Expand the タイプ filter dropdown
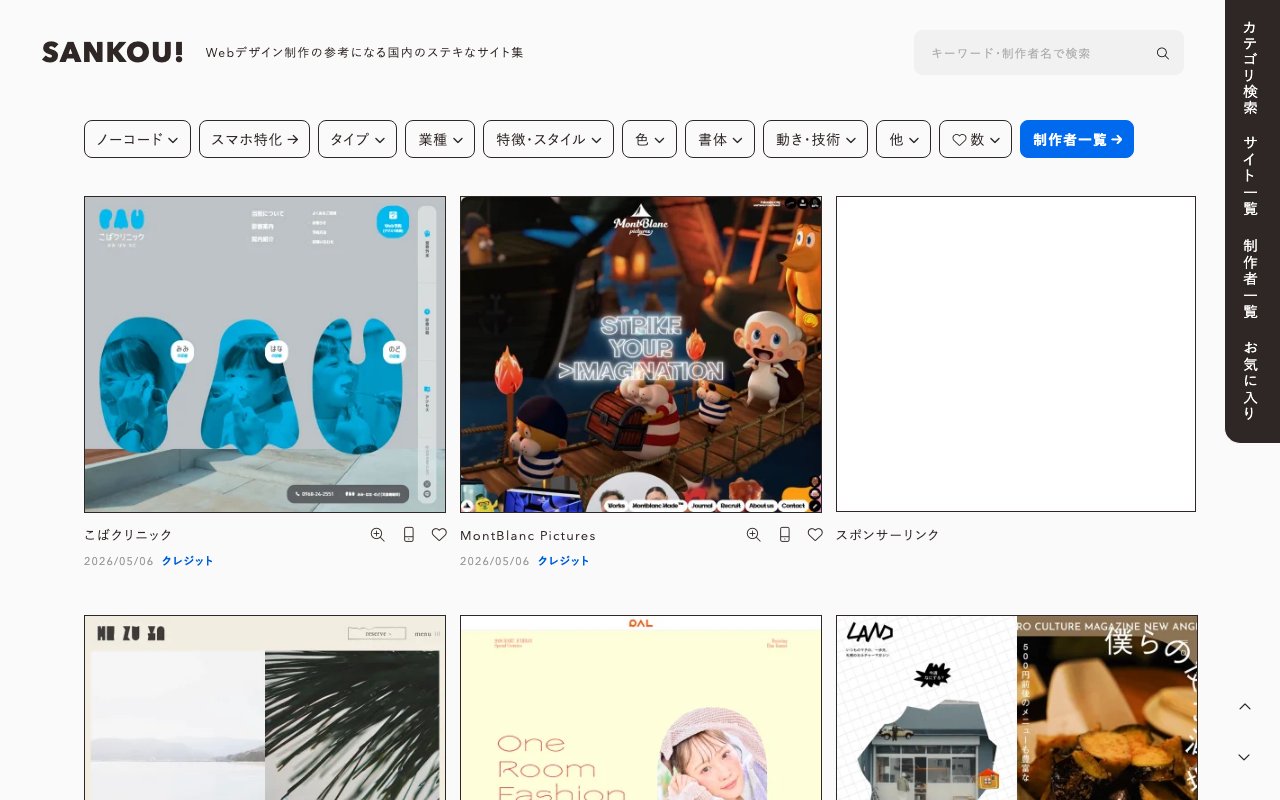 coord(357,139)
